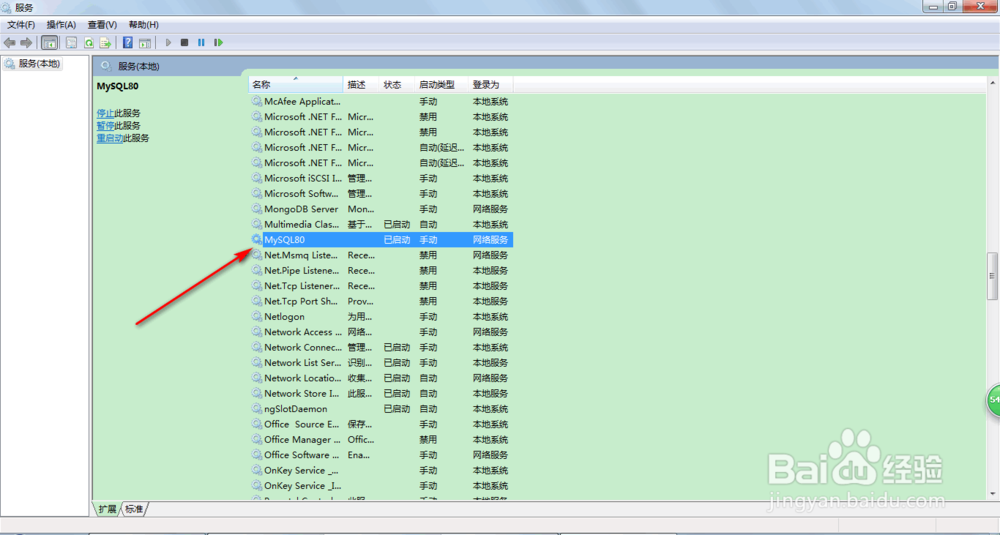Sort by the 登录为 column header
Viewport: 1000px width, 535px height.
(x=490, y=85)
